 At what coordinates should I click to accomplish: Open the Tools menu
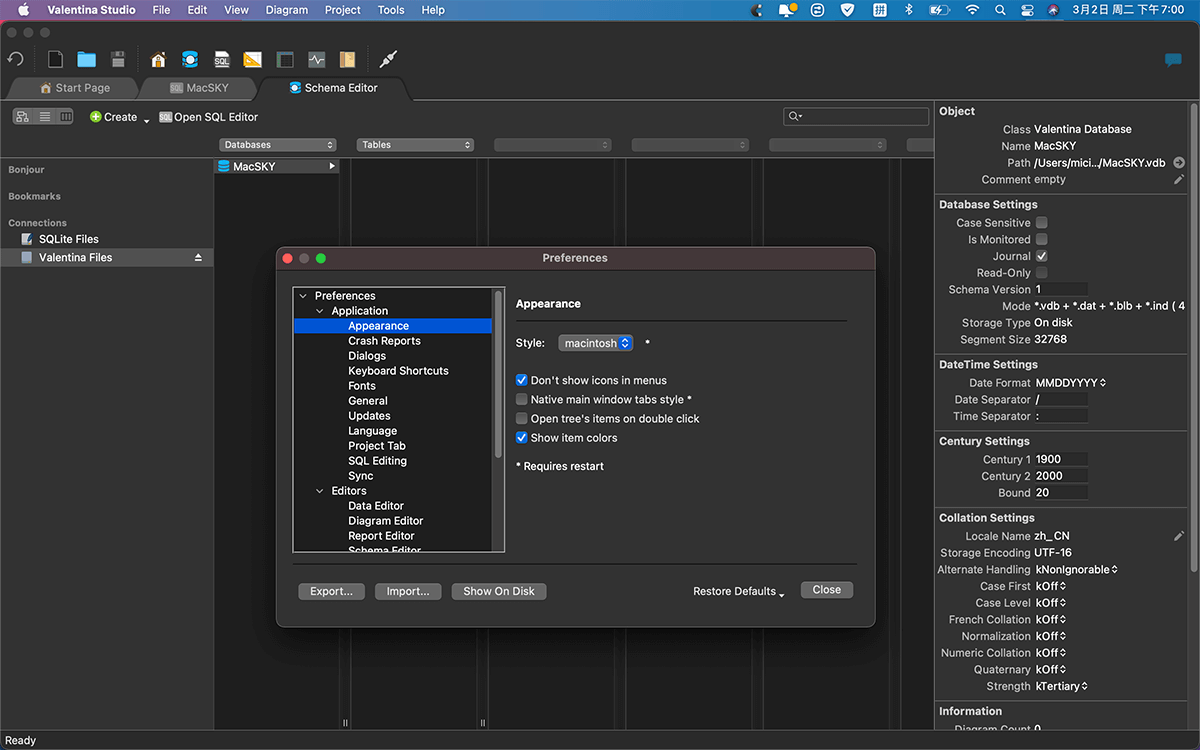tap(391, 10)
